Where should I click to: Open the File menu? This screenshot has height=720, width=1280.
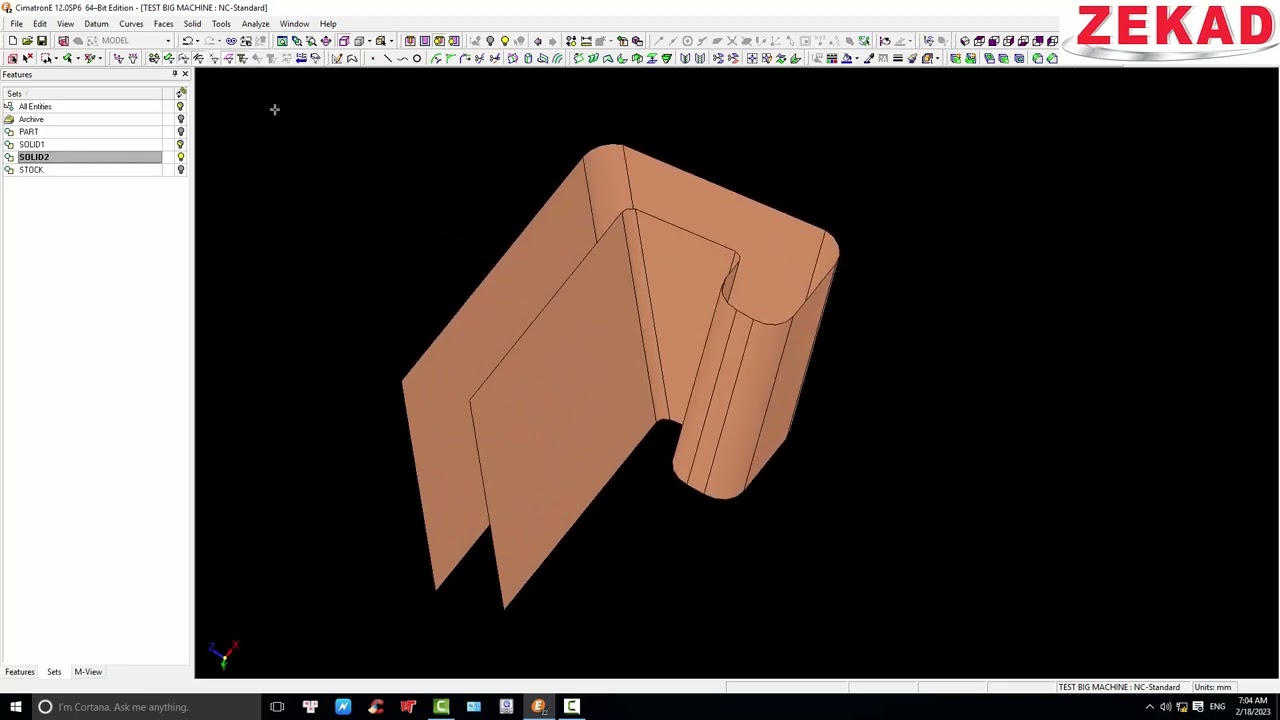point(17,24)
